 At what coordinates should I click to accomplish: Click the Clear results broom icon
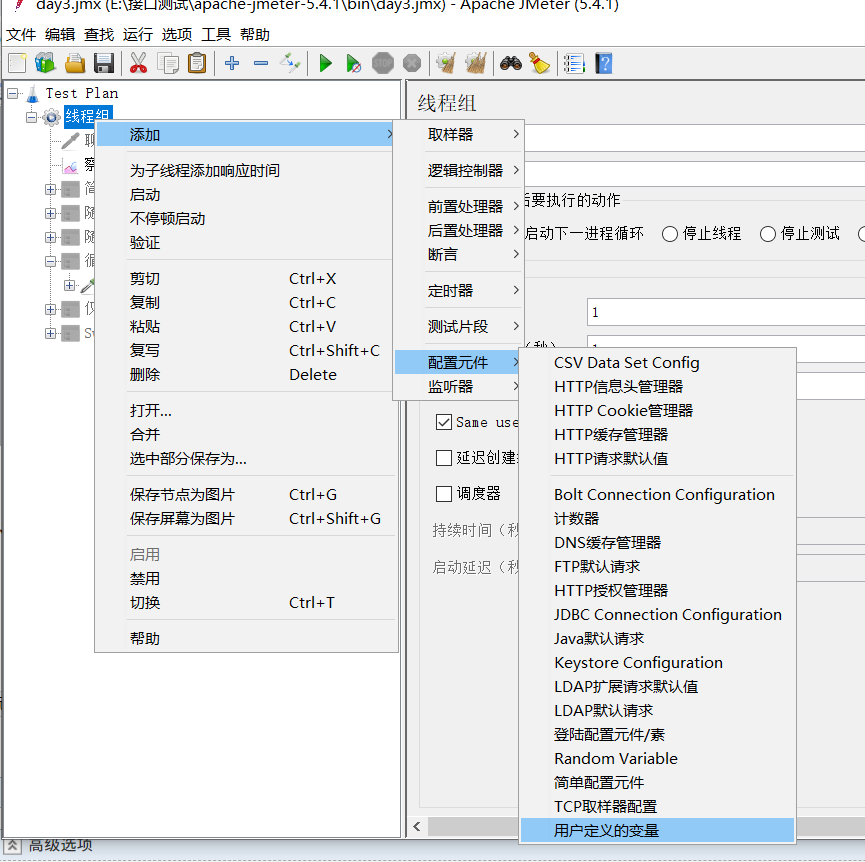[446, 63]
